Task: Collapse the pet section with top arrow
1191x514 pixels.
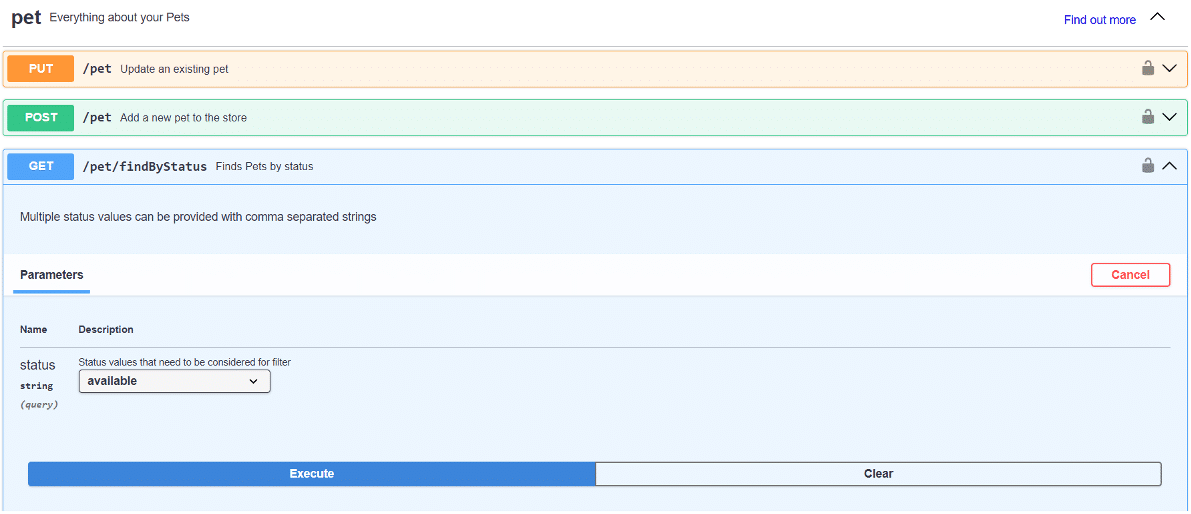Action: [x=1158, y=17]
